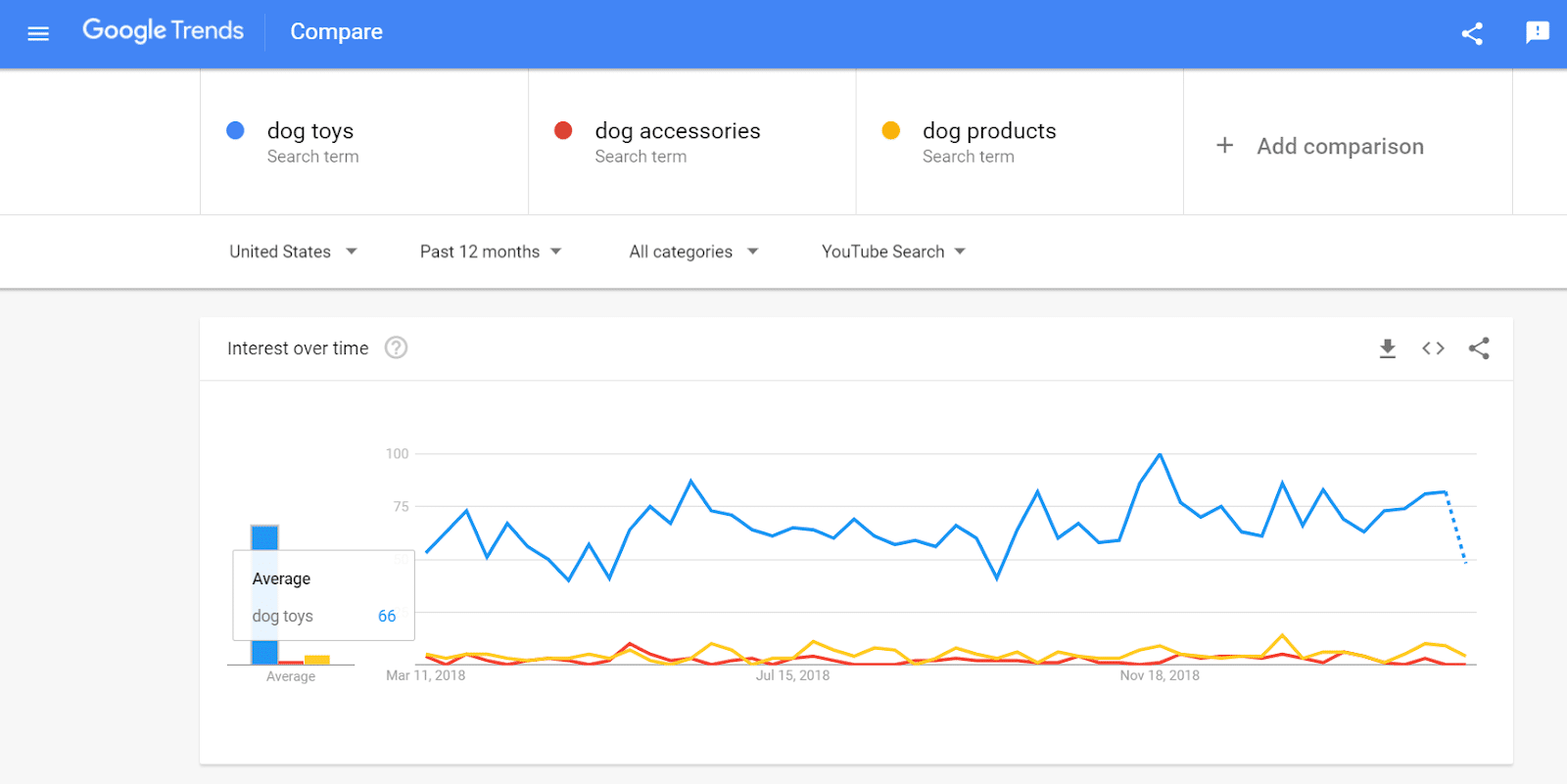Go home via the Google Trends logo

pos(164,30)
